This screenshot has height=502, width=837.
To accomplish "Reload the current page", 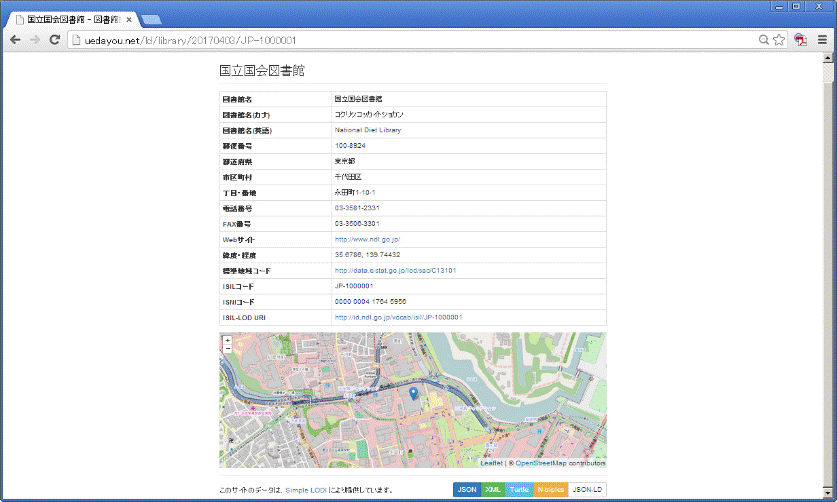I will pos(54,40).
